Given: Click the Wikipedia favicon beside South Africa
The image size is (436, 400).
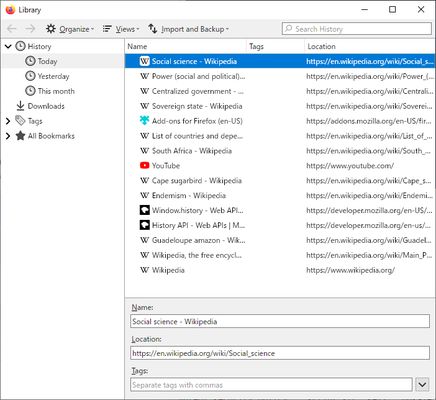Looking at the screenshot, I should [x=144, y=151].
